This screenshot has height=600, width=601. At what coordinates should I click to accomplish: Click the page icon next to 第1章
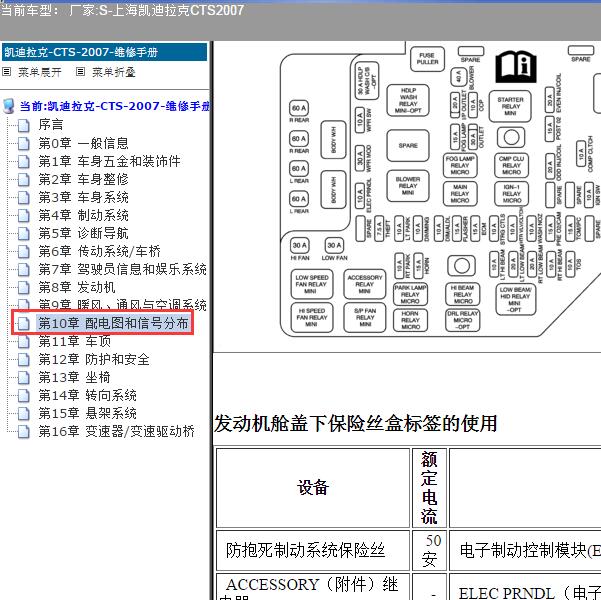[x=24, y=161]
